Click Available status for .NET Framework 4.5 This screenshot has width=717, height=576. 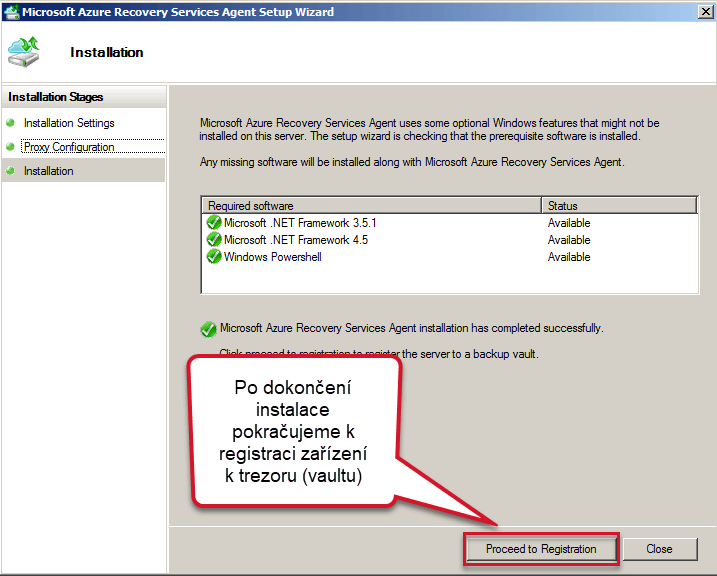coord(569,240)
